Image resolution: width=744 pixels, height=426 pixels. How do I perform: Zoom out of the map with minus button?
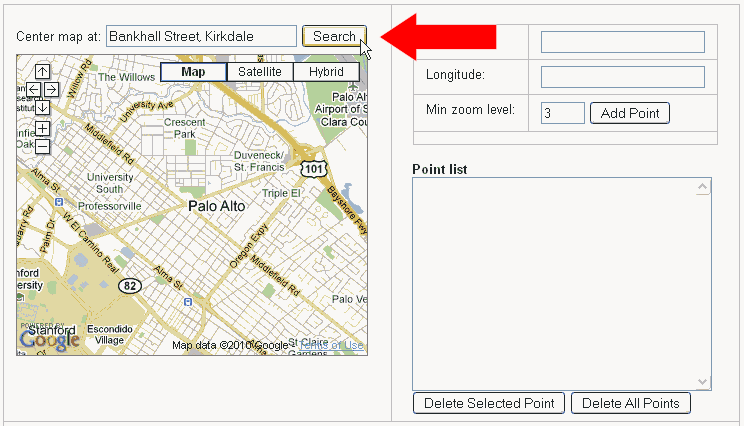[x=42, y=146]
